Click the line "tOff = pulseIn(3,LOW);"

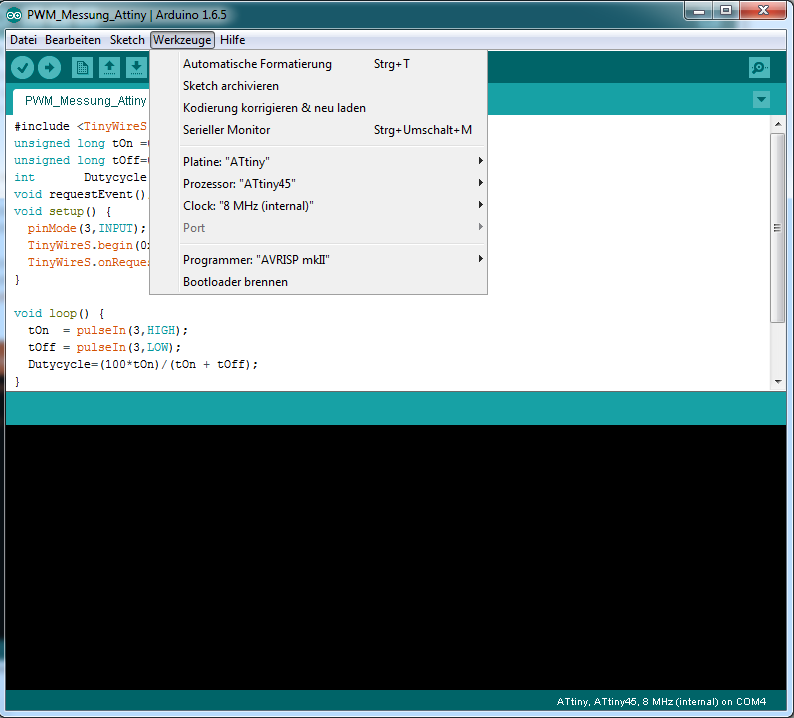[x=104, y=347]
